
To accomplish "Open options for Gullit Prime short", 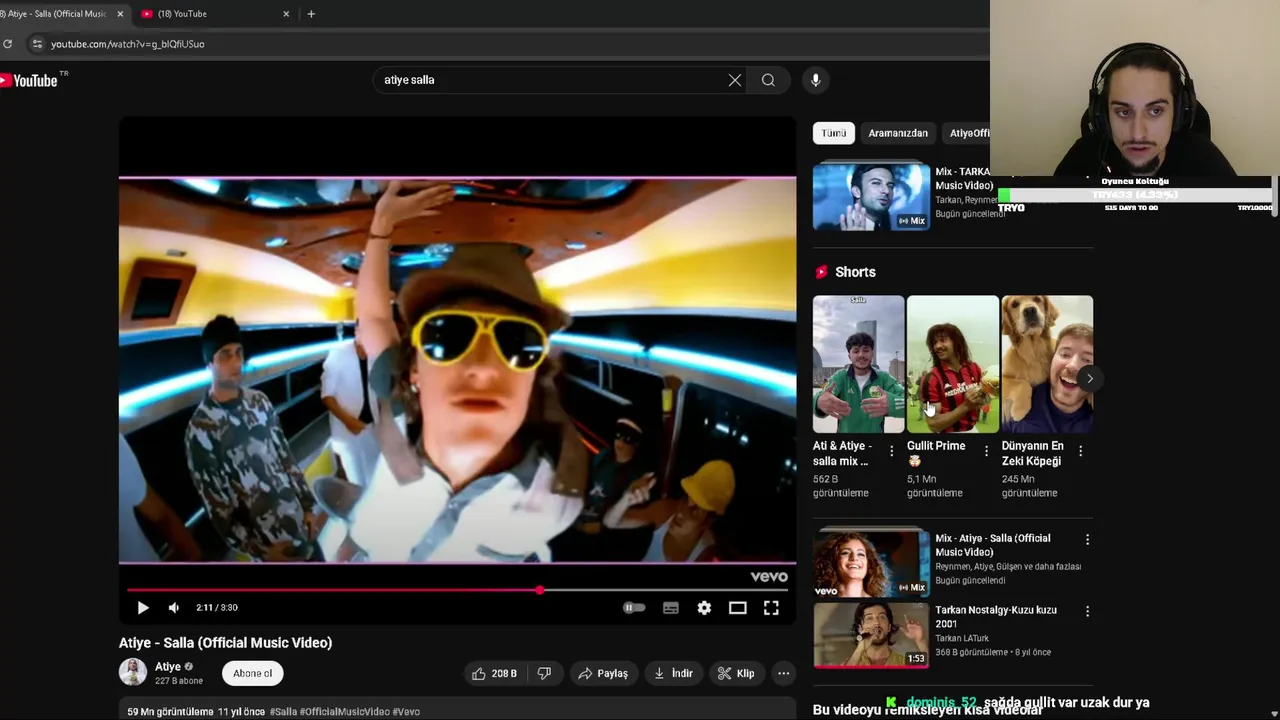I will (x=986, y=451).
